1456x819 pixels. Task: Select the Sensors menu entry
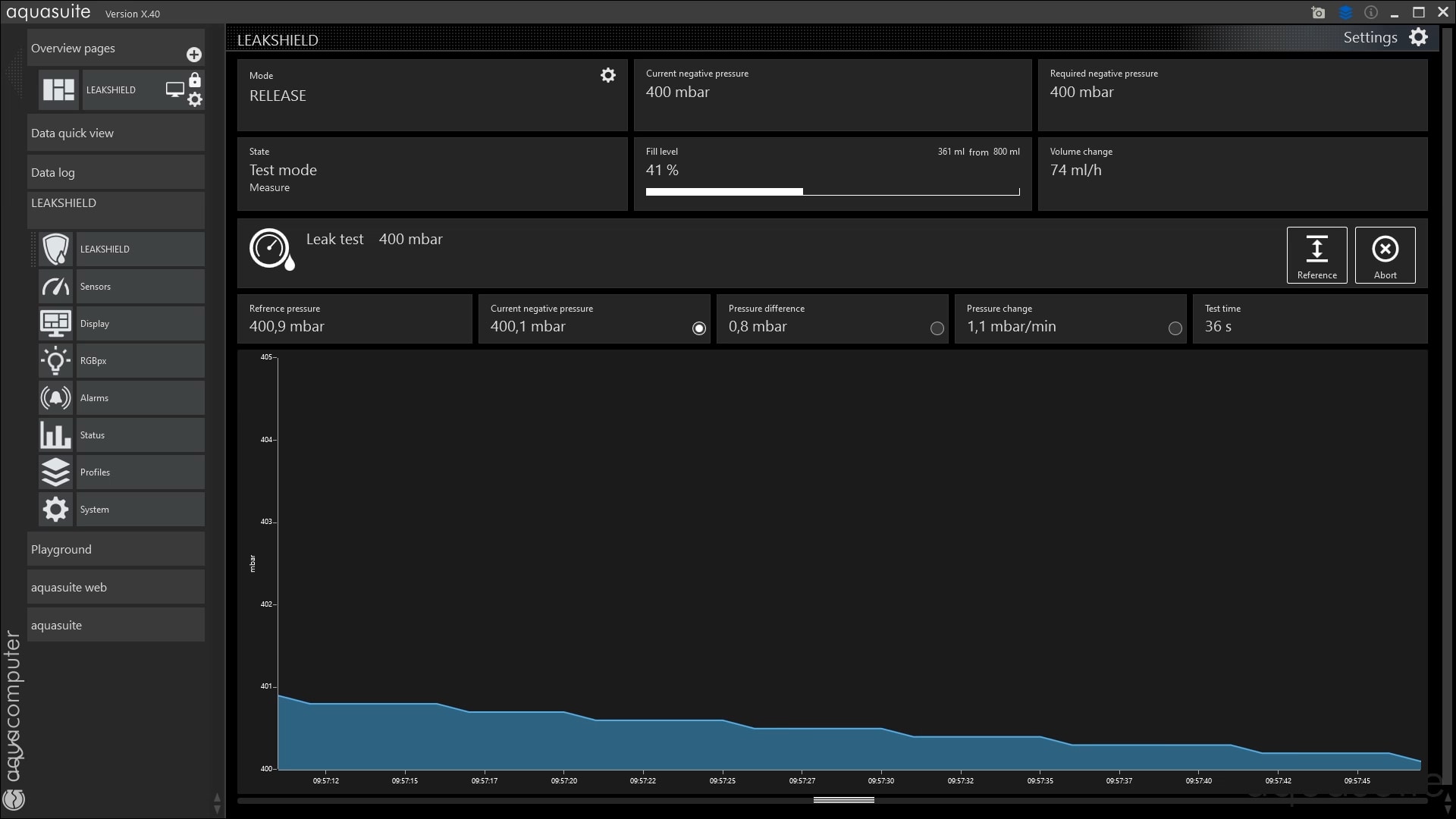point(140,286)
